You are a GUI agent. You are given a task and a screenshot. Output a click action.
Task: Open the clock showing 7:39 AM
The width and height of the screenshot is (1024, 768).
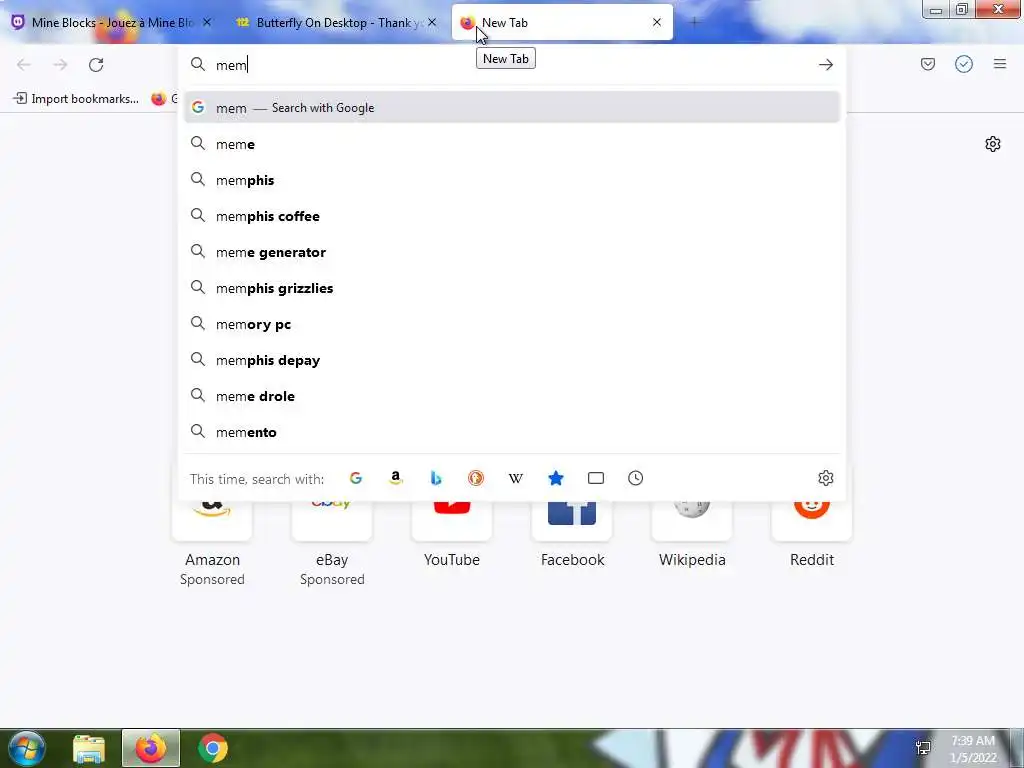tap(973, 749)
